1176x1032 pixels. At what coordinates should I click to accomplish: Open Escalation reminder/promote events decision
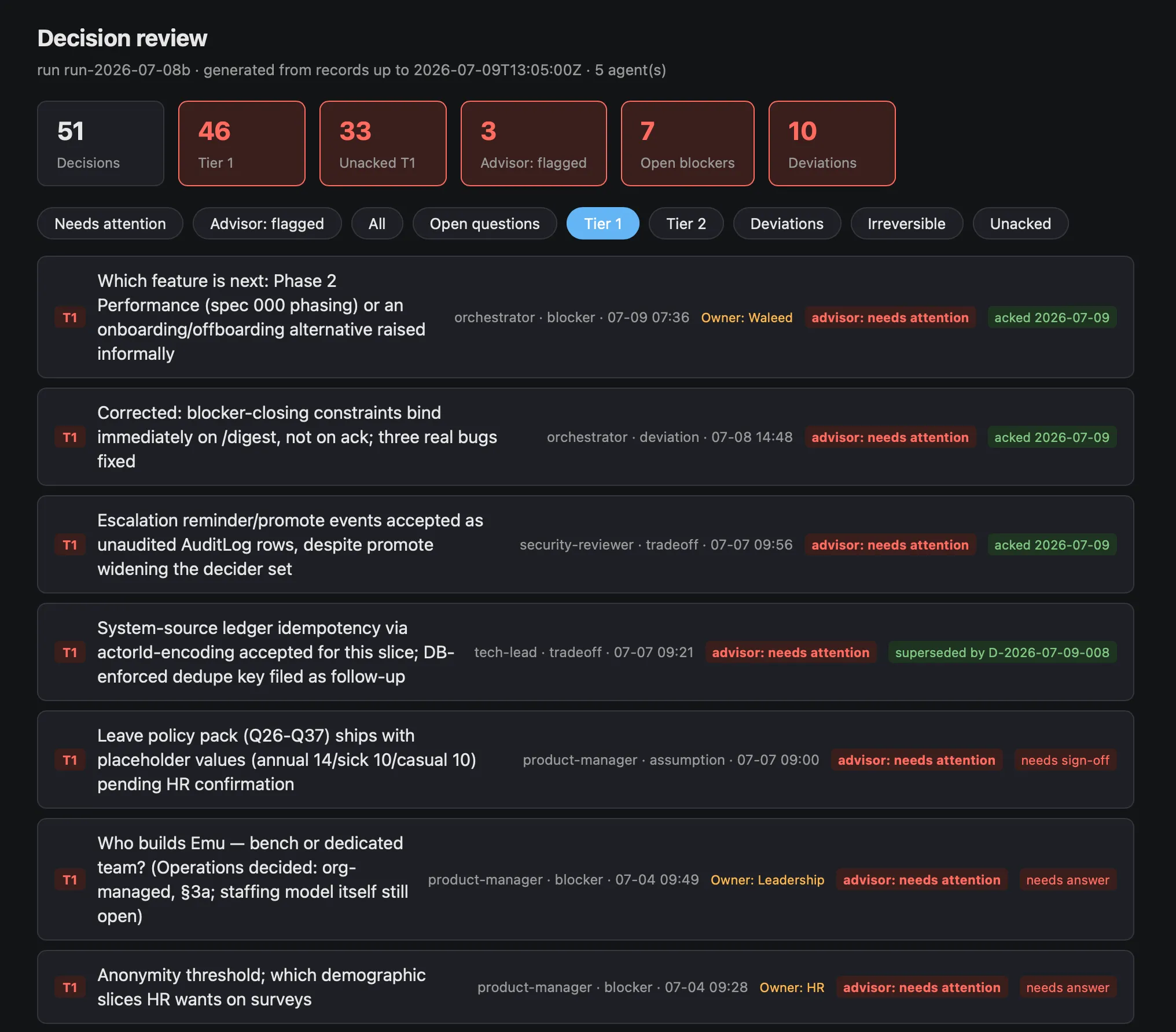[x=585, y=544]
